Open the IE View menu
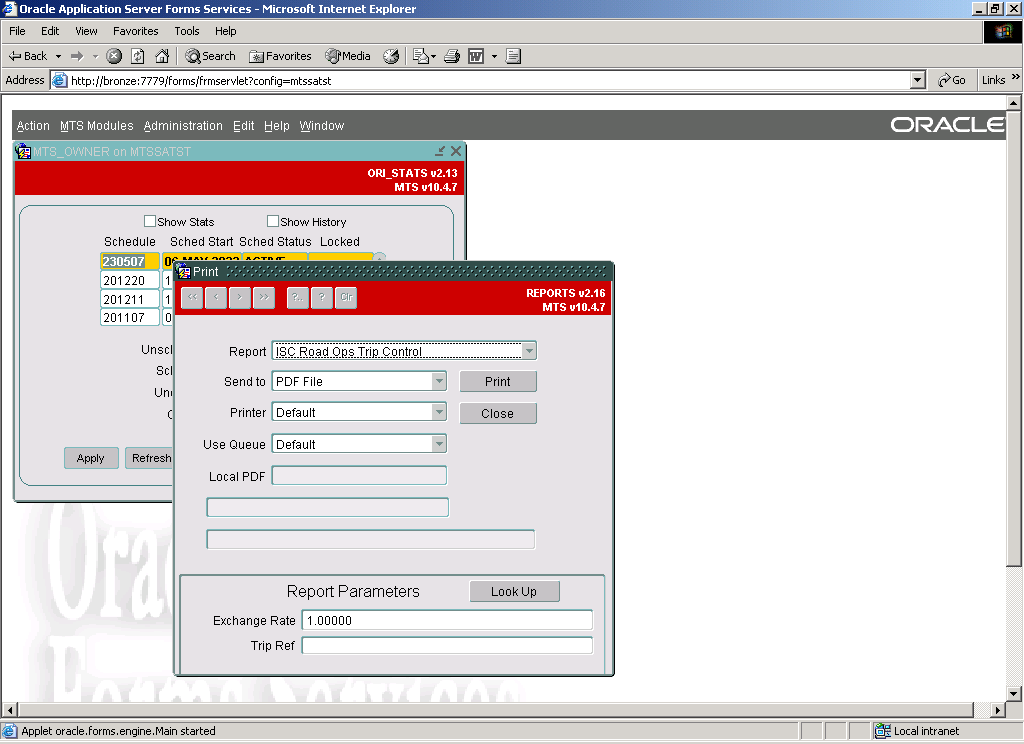The image size is (1024, 744). [x=86, y=31]
